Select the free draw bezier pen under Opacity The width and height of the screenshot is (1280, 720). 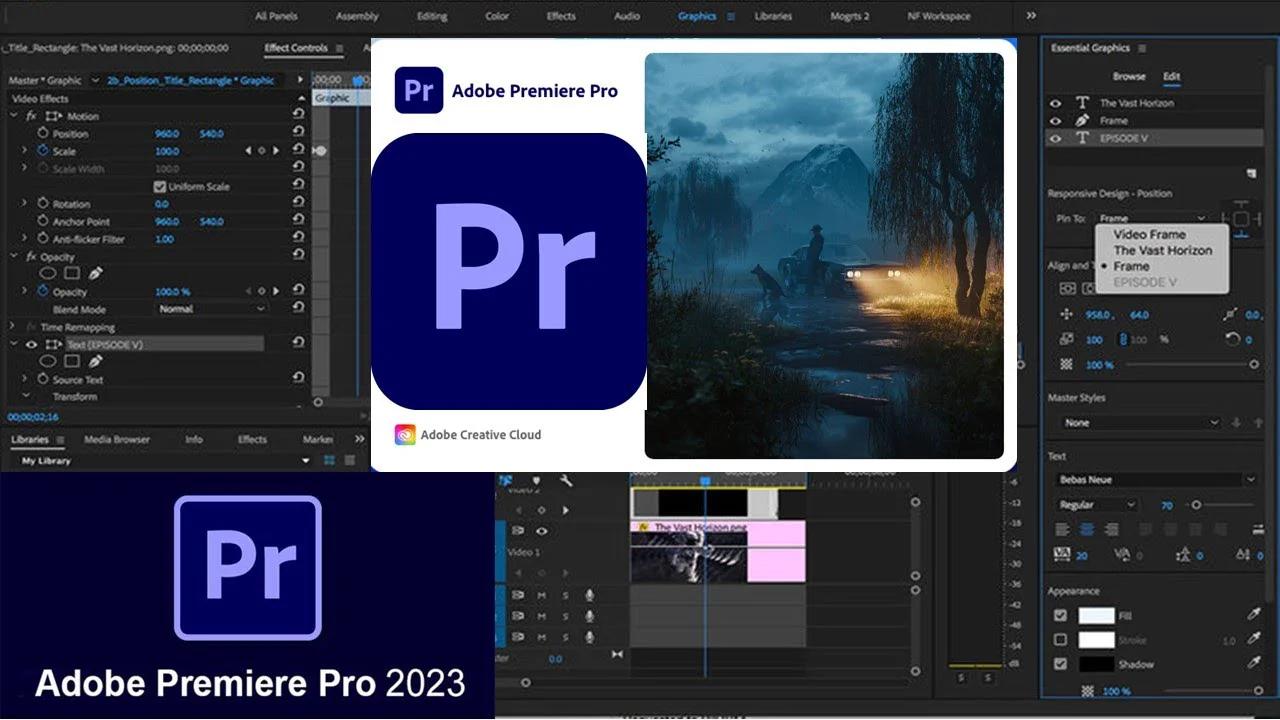click(x=96, y=272)
